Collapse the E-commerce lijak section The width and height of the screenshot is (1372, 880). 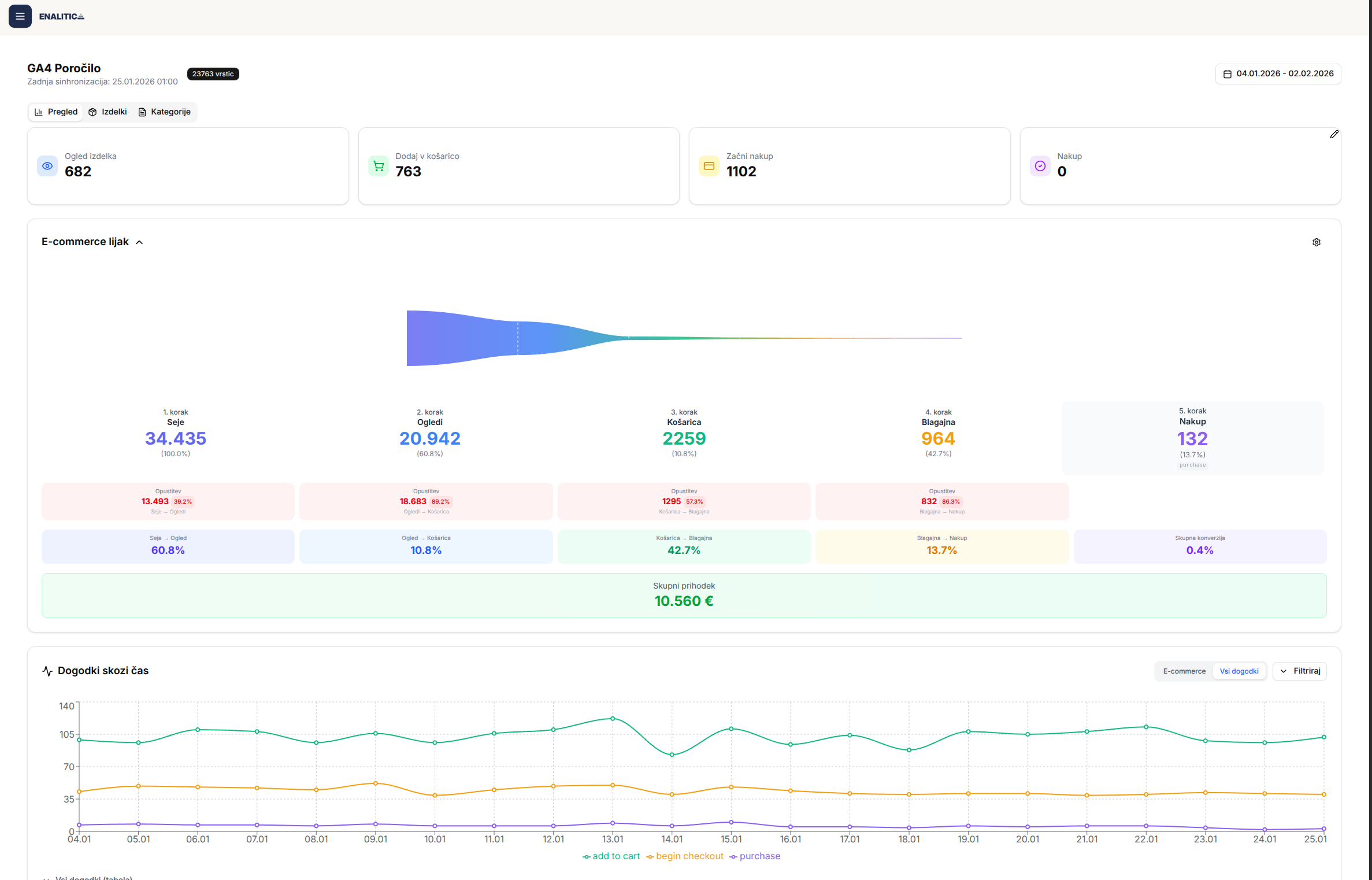coord(139,242)
